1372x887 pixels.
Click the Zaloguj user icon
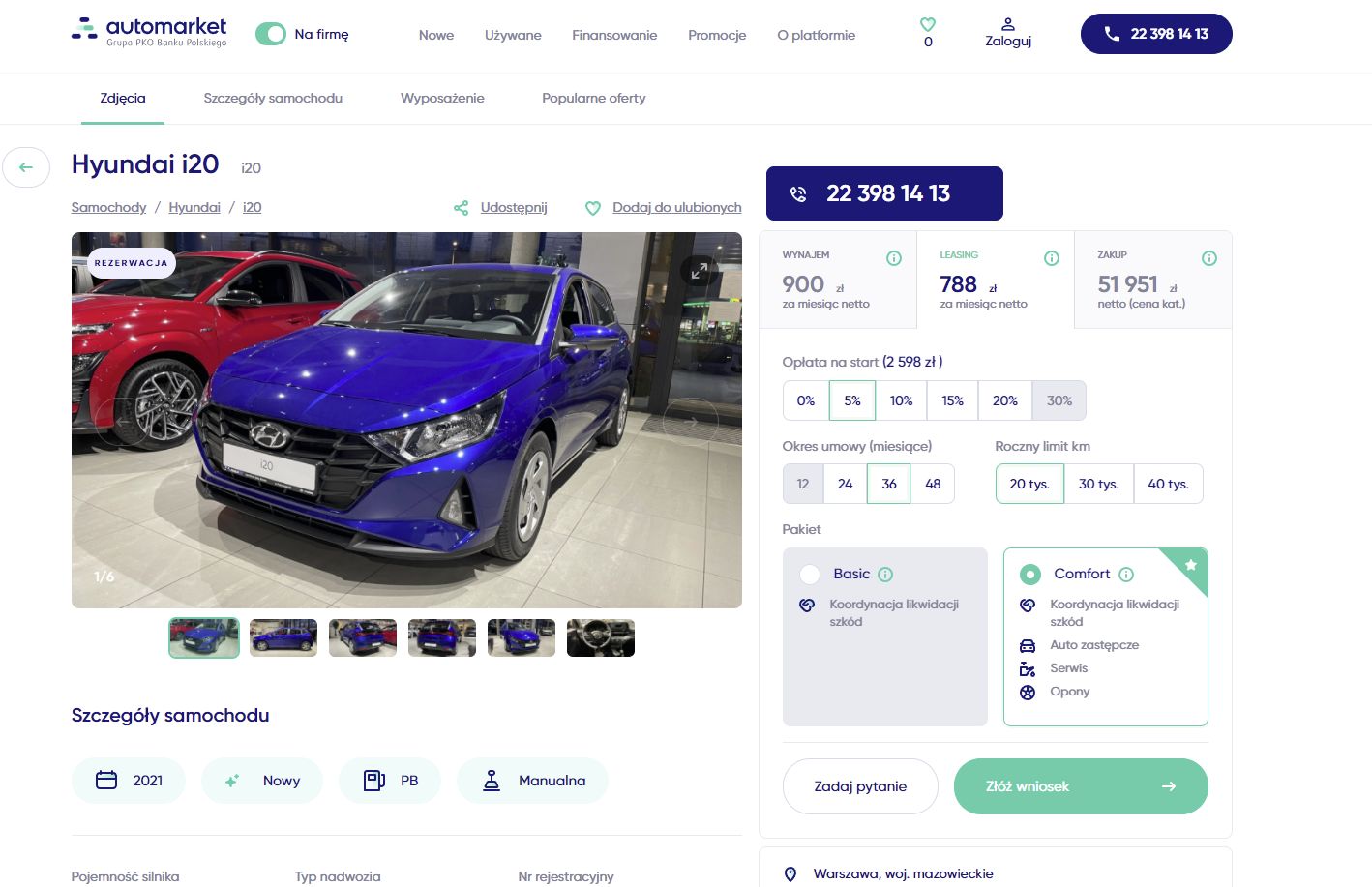[x=1008, y=33]
